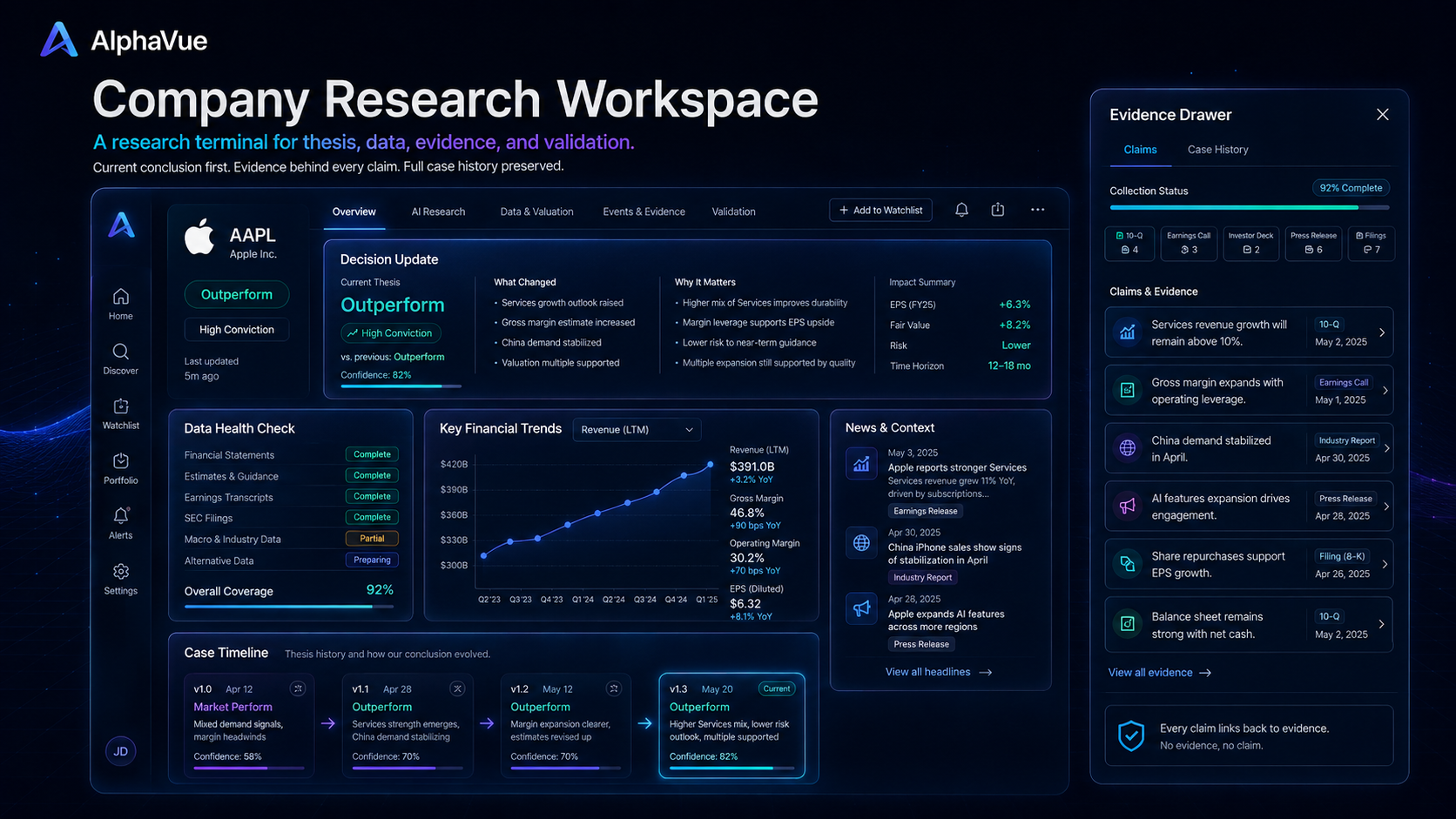Viewport: 1456px width, 819px height.
Task: Expand the Balance sheet claim chevron
Action: (1382, 624)
